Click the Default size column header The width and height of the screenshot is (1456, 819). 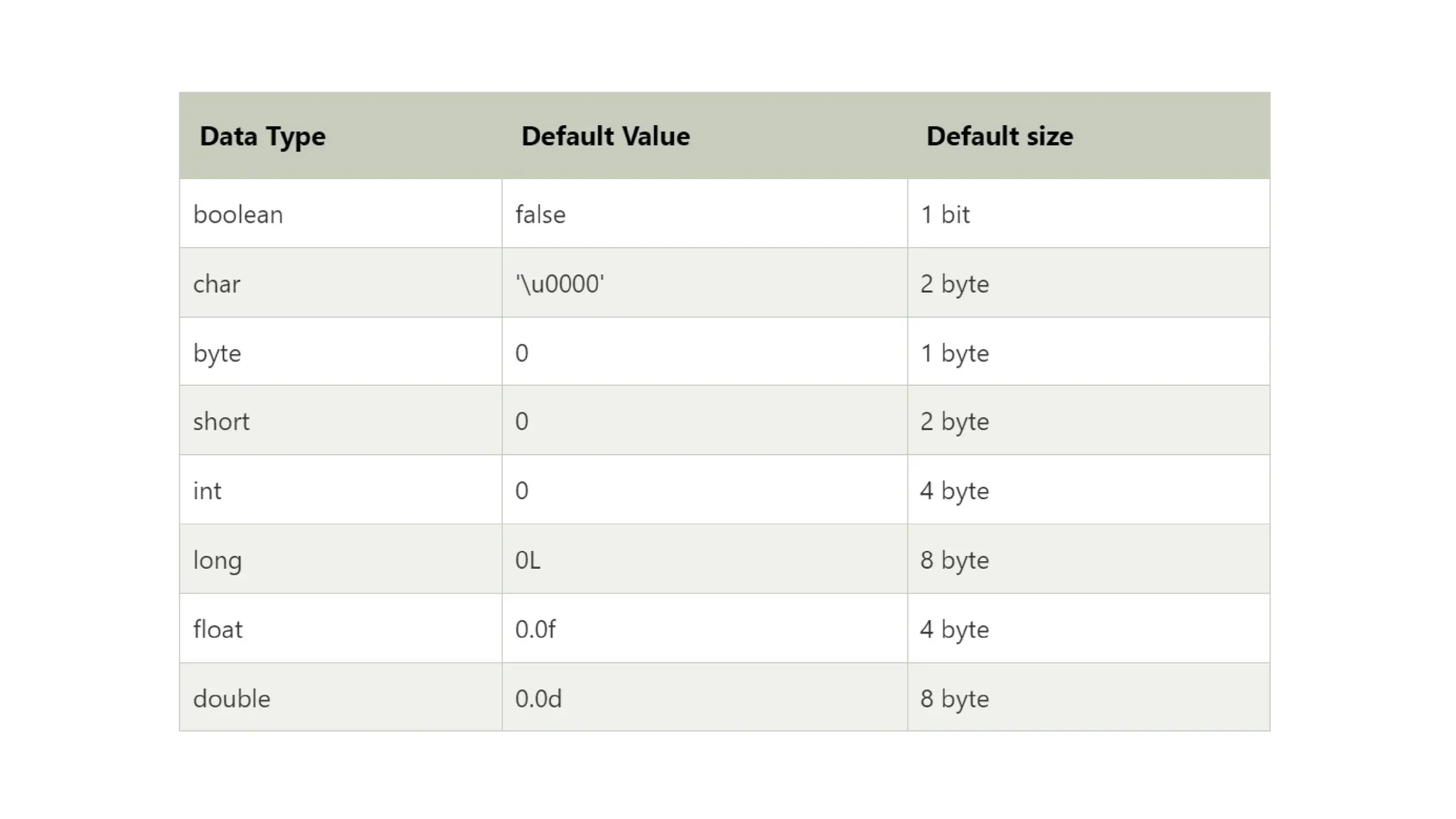coord(999,136)
